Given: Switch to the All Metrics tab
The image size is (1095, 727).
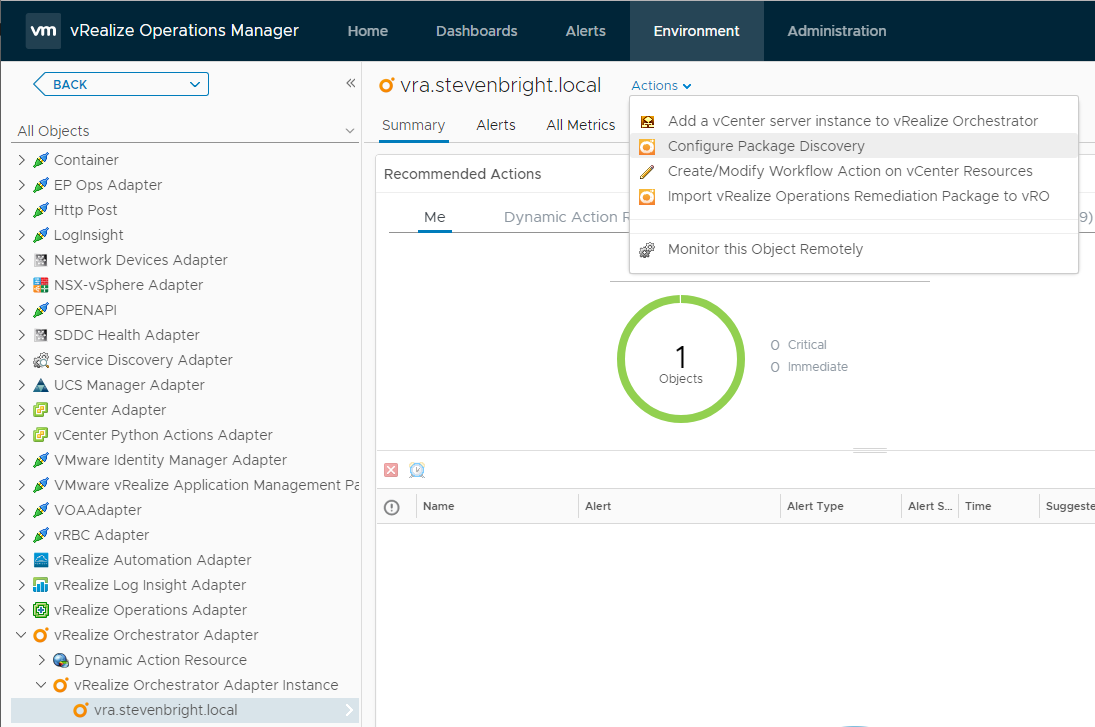Looking at the screenshot, I should pos(581,125).
